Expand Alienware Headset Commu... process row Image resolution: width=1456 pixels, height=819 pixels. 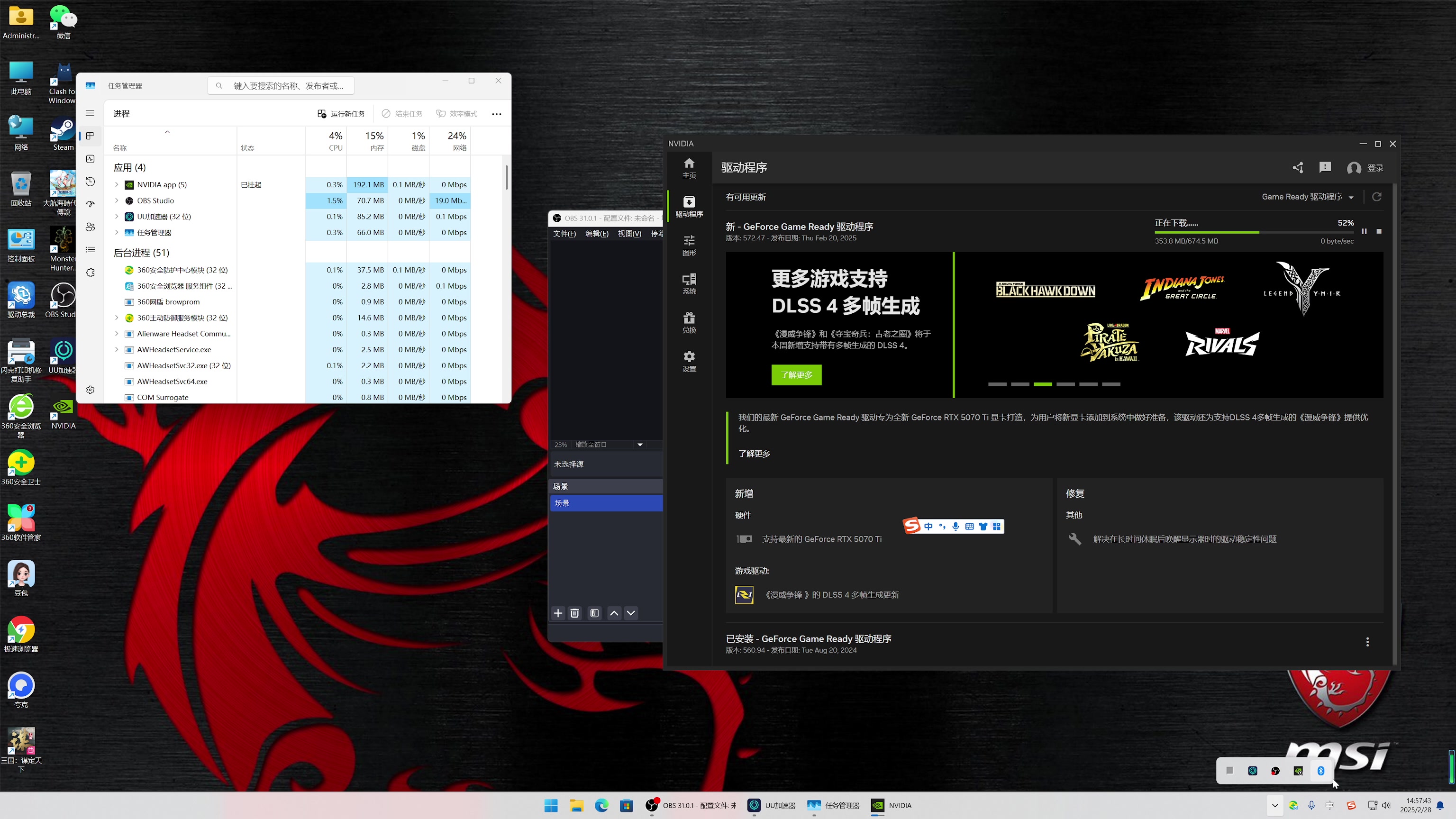117,334
